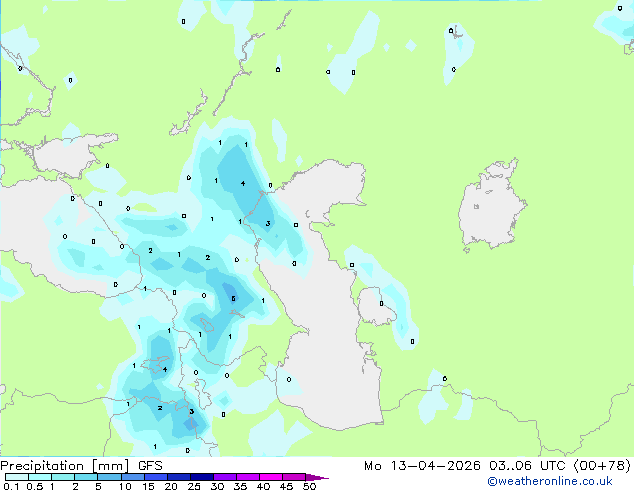Click the 10–15 mm legend color swatch
The image size is (634, 490).
pos(133,477)
